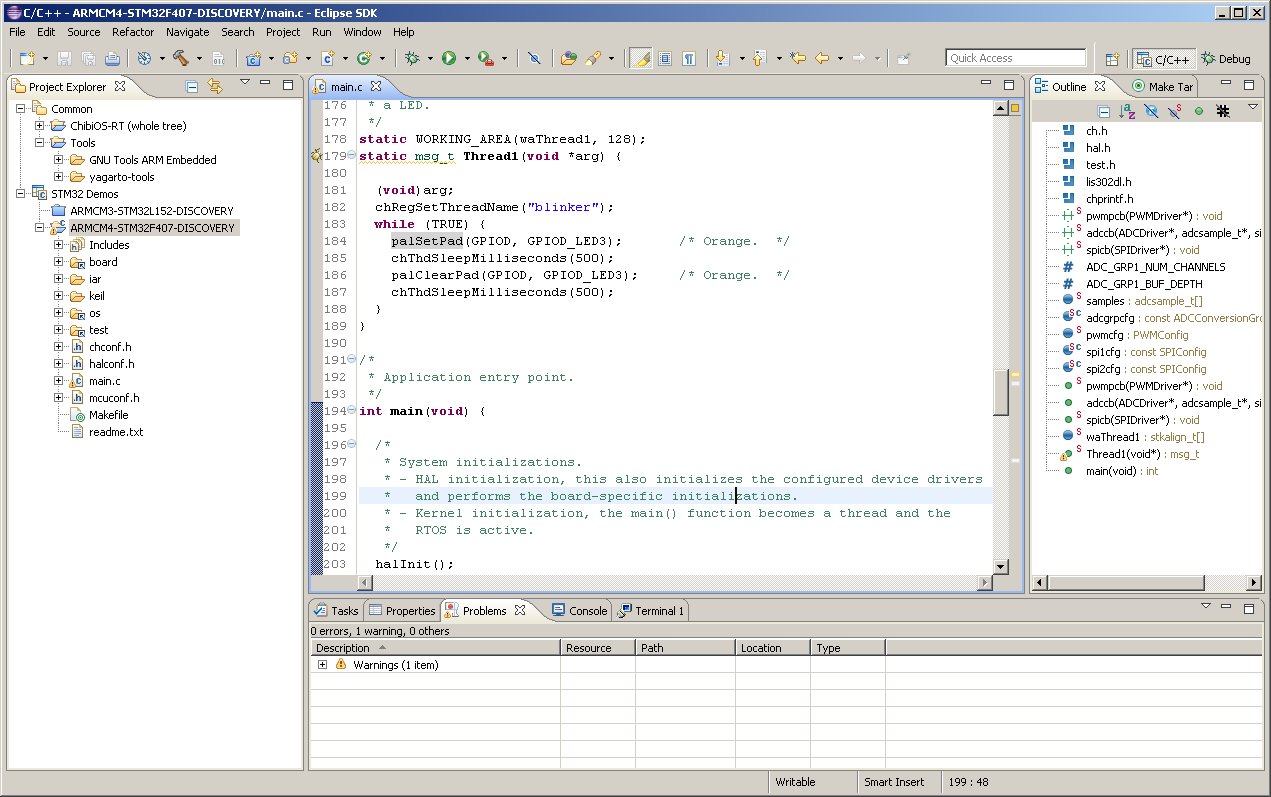
Task: Collapse all in the Project Explorer toolbar
Action: click(192, 86)
